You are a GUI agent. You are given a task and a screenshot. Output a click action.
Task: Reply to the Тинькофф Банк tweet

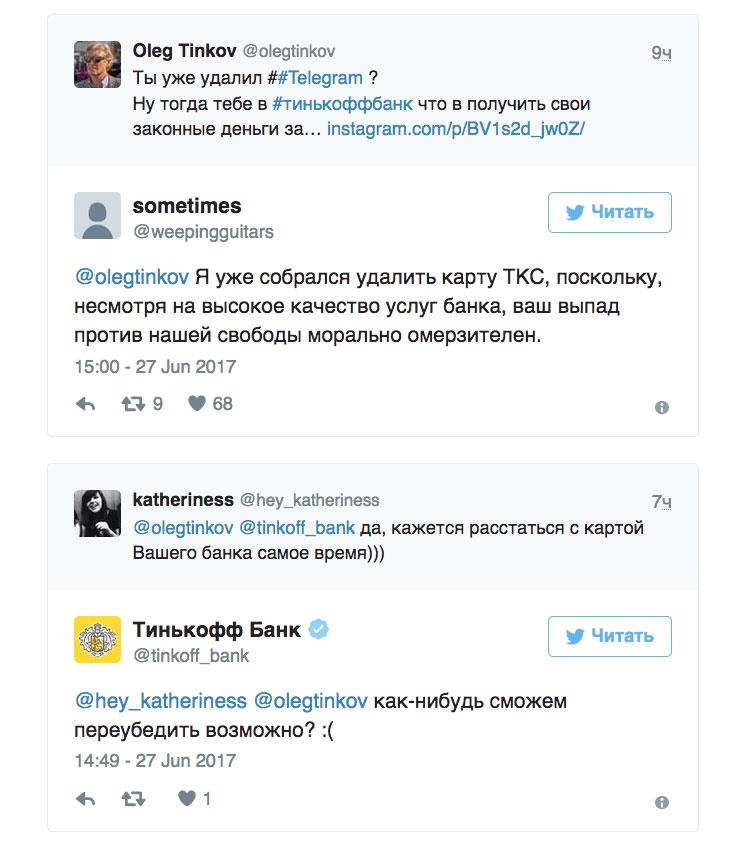86,798
